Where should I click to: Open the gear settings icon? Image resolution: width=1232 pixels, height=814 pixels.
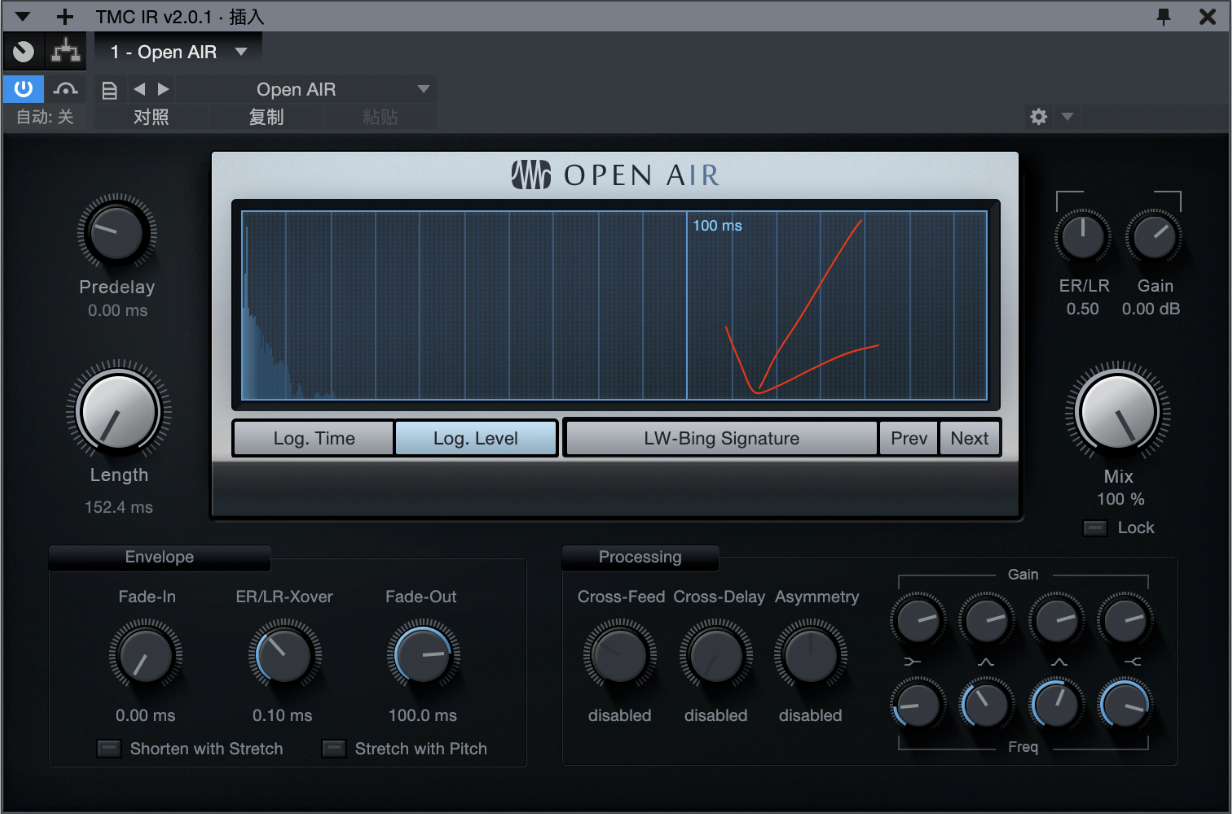pos(1039,117)
